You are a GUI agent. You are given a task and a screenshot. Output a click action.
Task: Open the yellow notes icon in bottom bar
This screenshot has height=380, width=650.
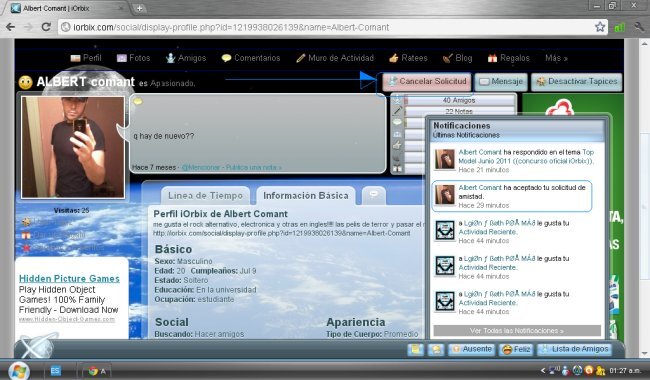tap(415, 349)
